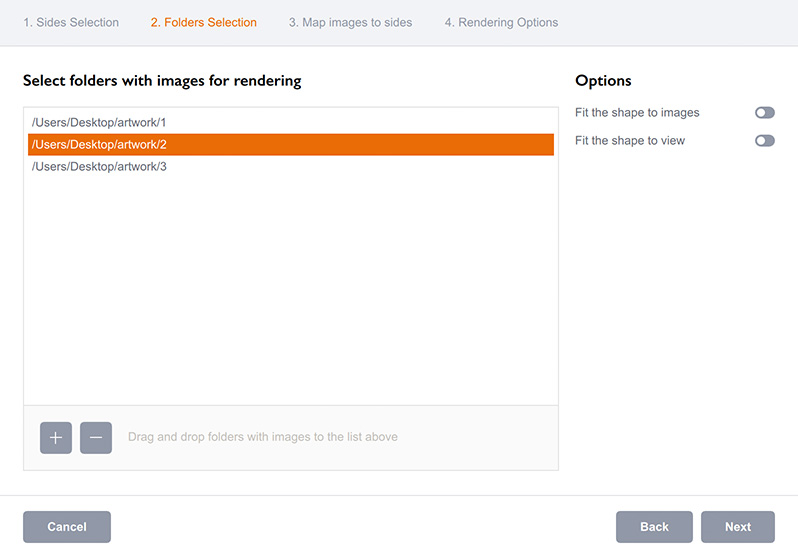Viewport: 798px width, 557px height.
Task: Click the Fit the shape to images label
Action: pyautogui.click(x=637, y=113)
